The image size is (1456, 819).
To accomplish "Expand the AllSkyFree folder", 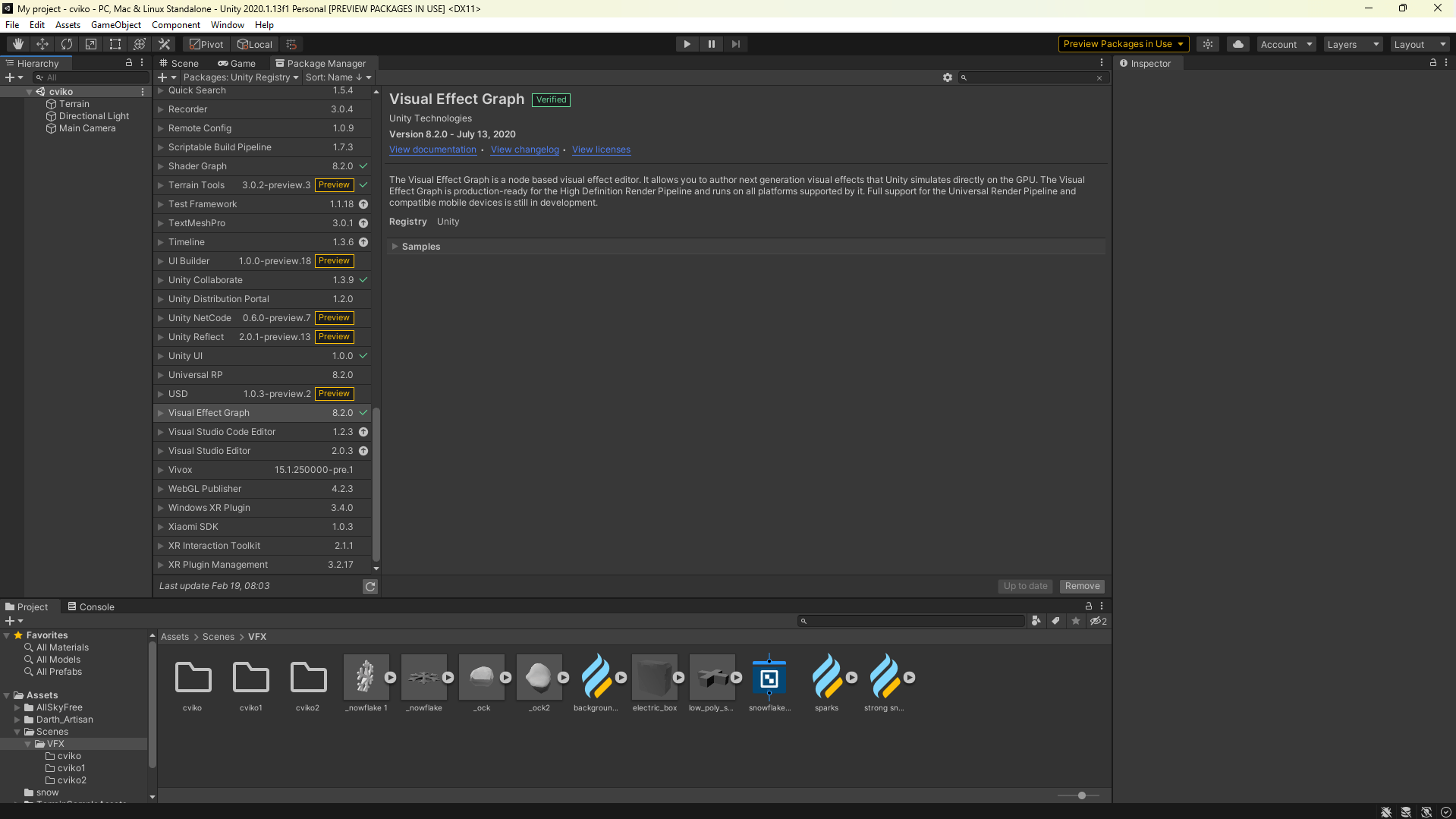I will pyautogui.click(x=17, y=707).
